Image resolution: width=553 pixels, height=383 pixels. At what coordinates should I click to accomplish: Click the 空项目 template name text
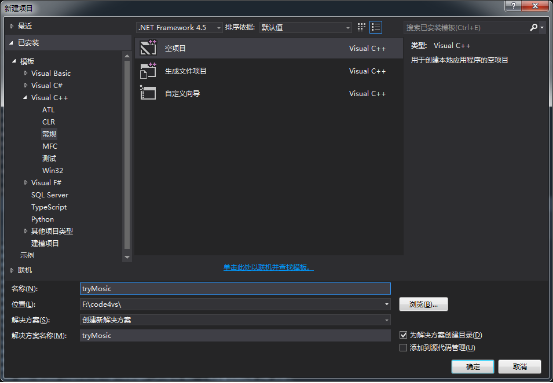point(175,48)
